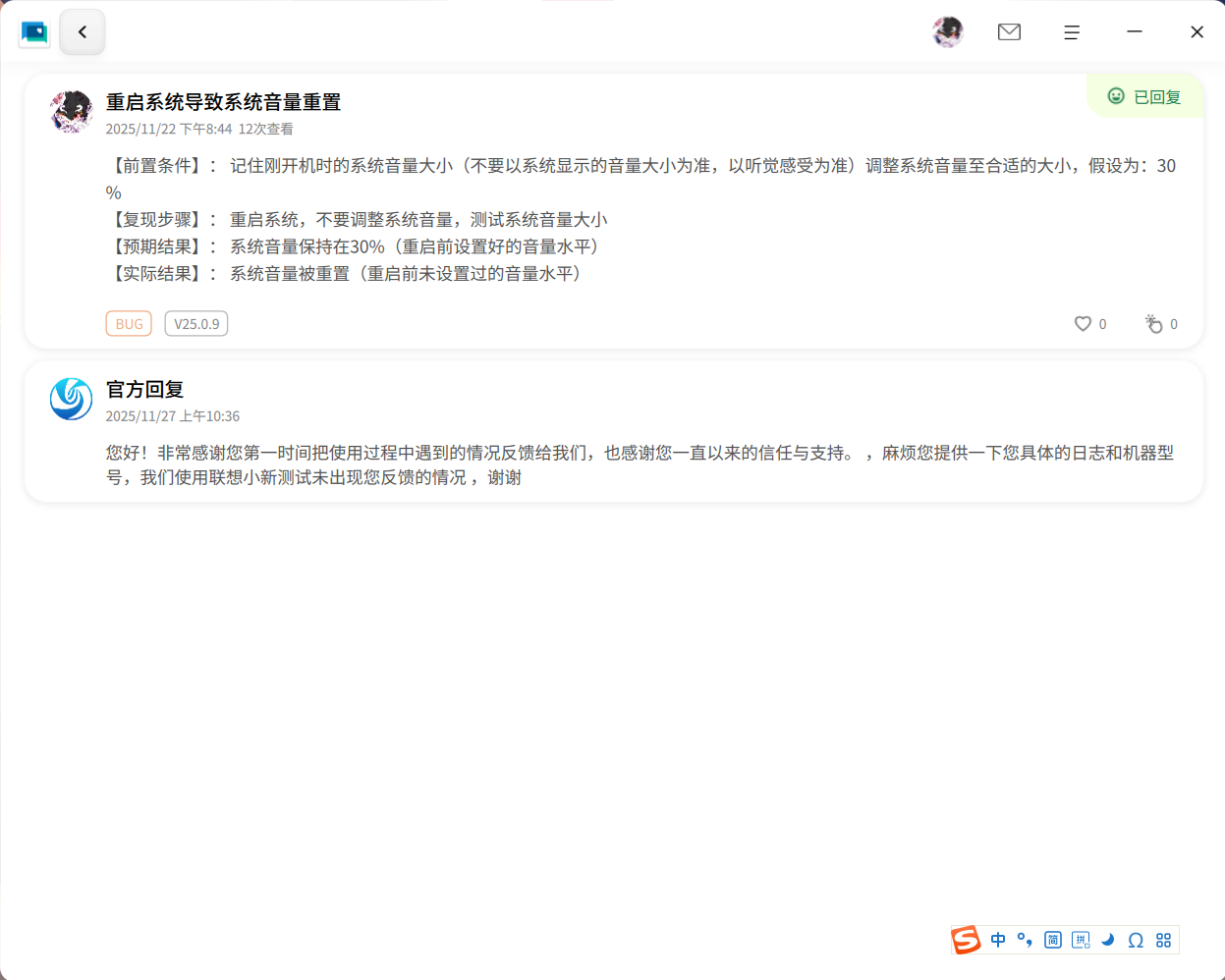Click the 官方回复 heading
The image size is (1225, 980).
click(x=145, y=390)
